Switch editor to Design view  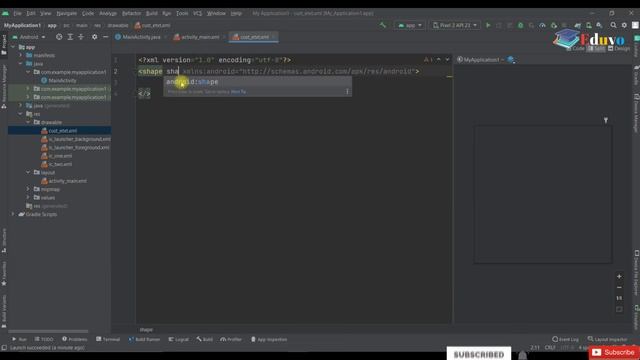click(619, 48)
